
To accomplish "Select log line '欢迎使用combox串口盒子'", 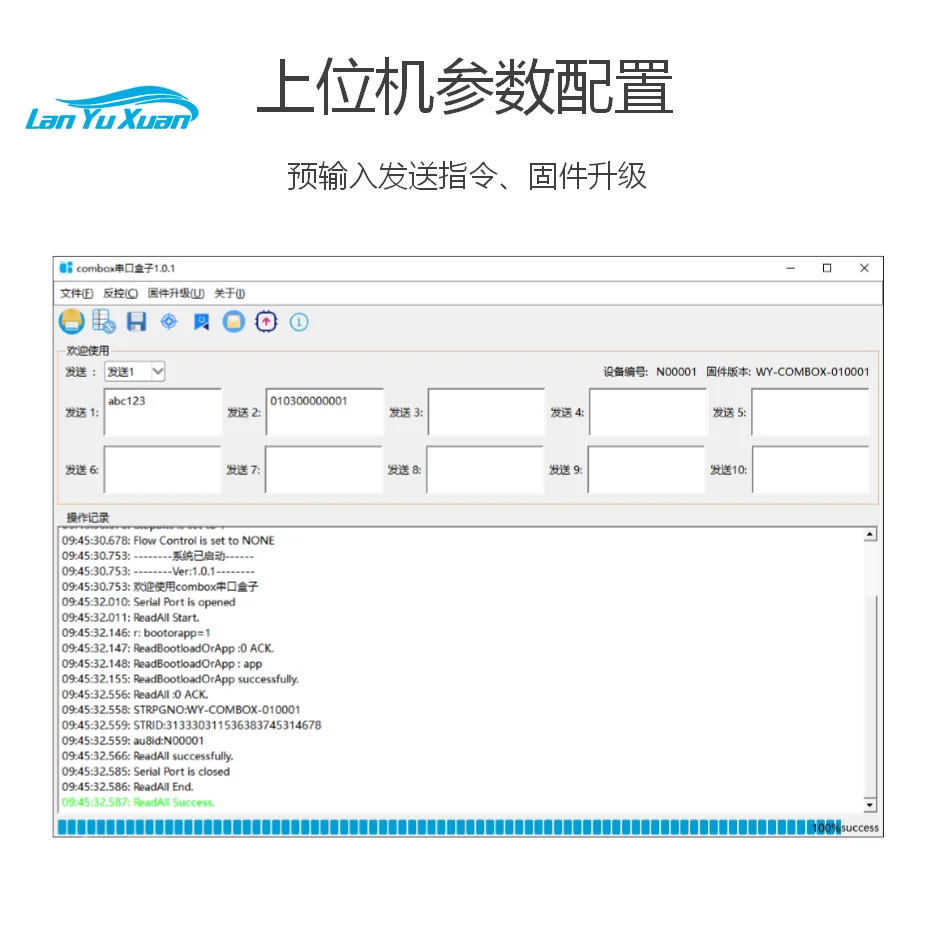I will click(x=160, y=587).
